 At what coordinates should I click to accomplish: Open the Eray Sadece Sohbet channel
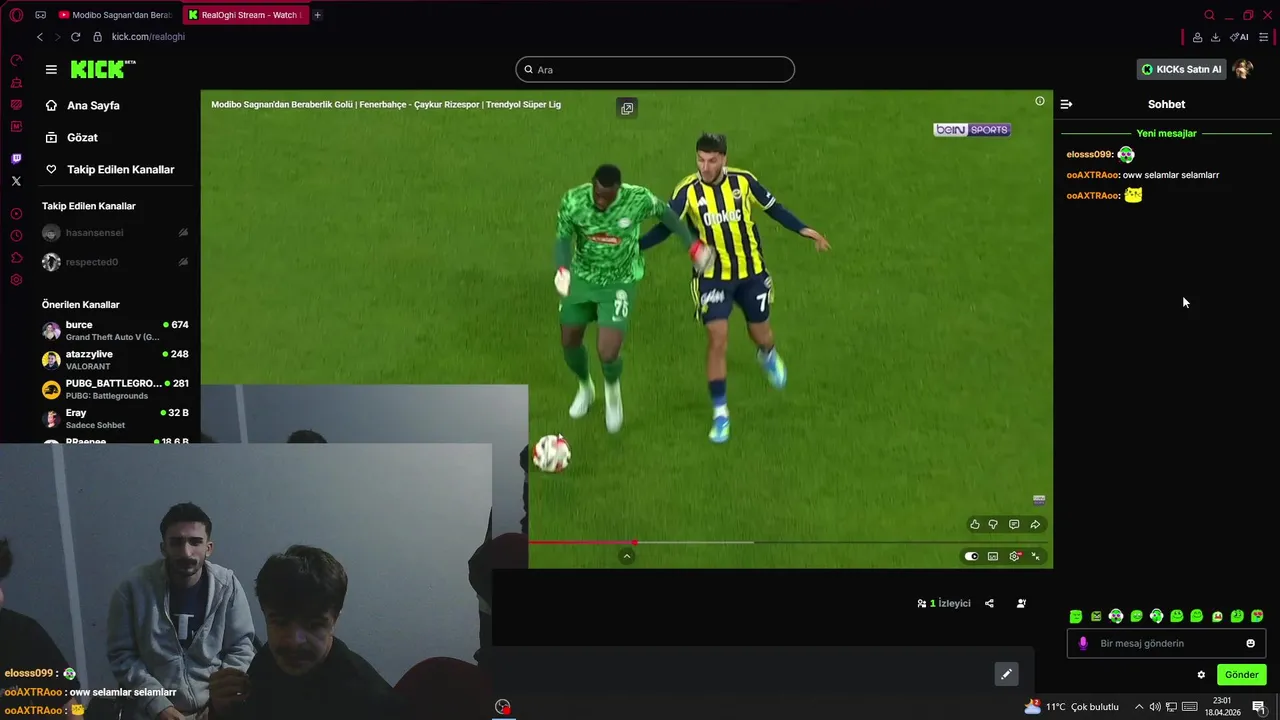point(115,418)
